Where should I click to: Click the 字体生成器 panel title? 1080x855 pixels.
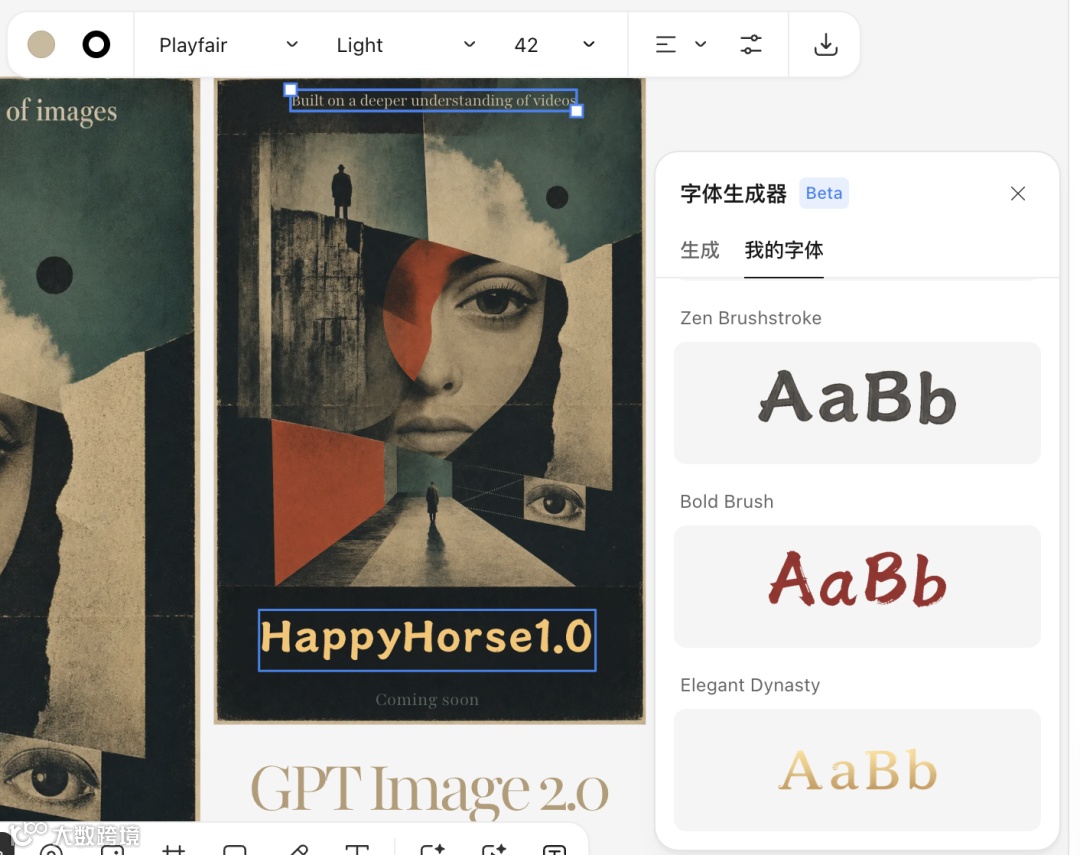pyautogui.click(x=734, y=194)
